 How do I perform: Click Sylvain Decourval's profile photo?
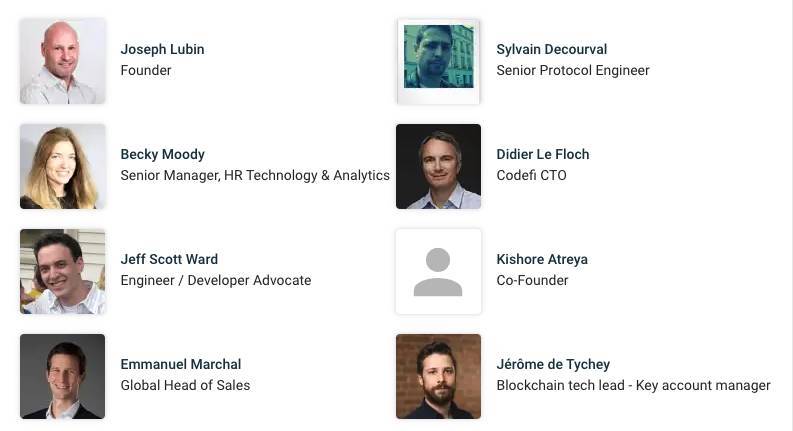438,61
